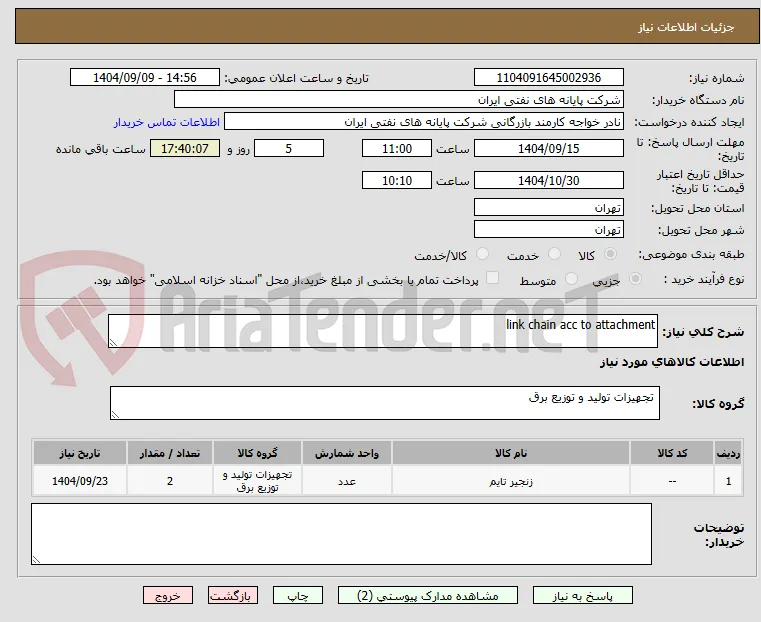Click the 'تعداد / مقدار' column header
The image size is (761, 622).
click(x=169, y=453)
